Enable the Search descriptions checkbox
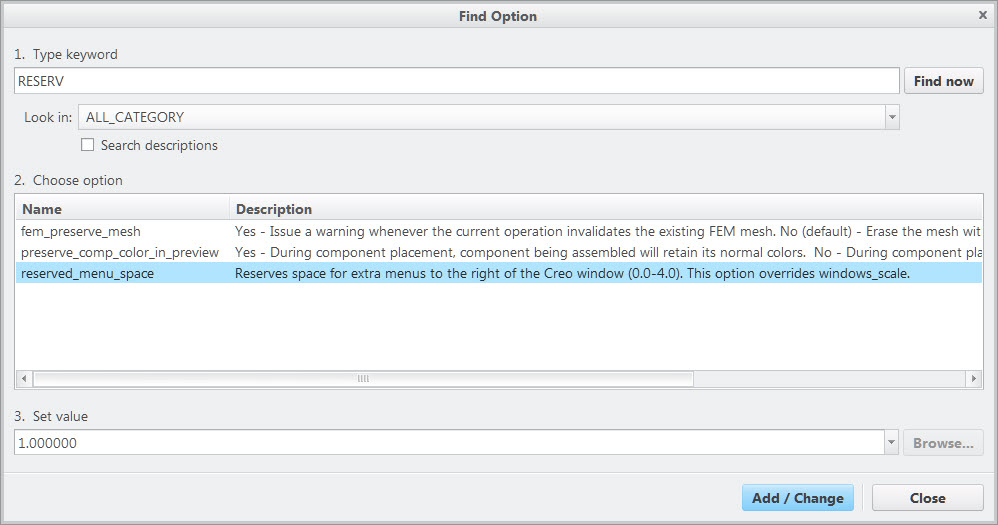Image resolution: width=998 pixels, height=525 pixels. [88, 145]
